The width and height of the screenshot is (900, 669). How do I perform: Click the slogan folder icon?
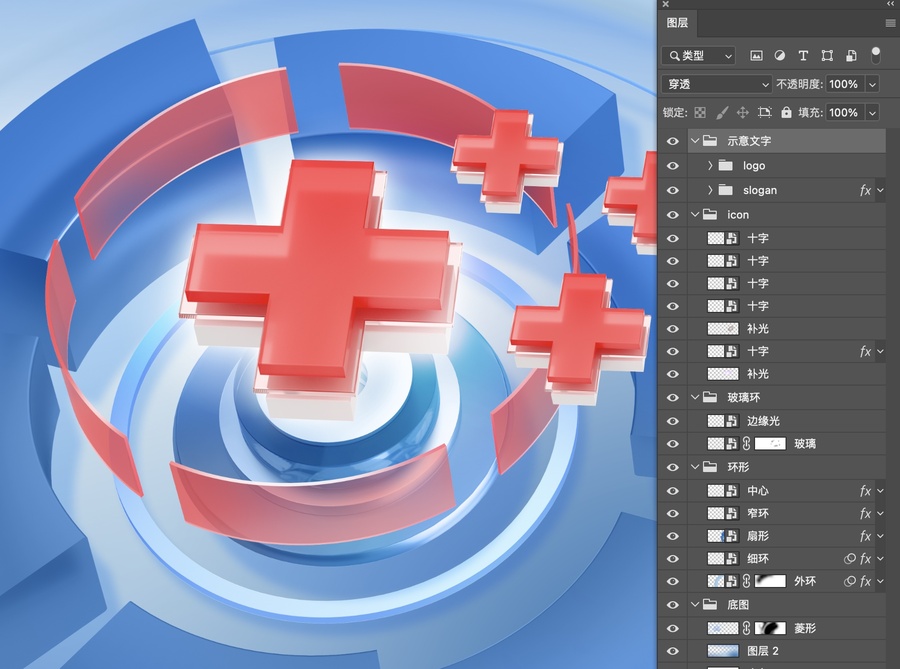click(x=726, y=190)
